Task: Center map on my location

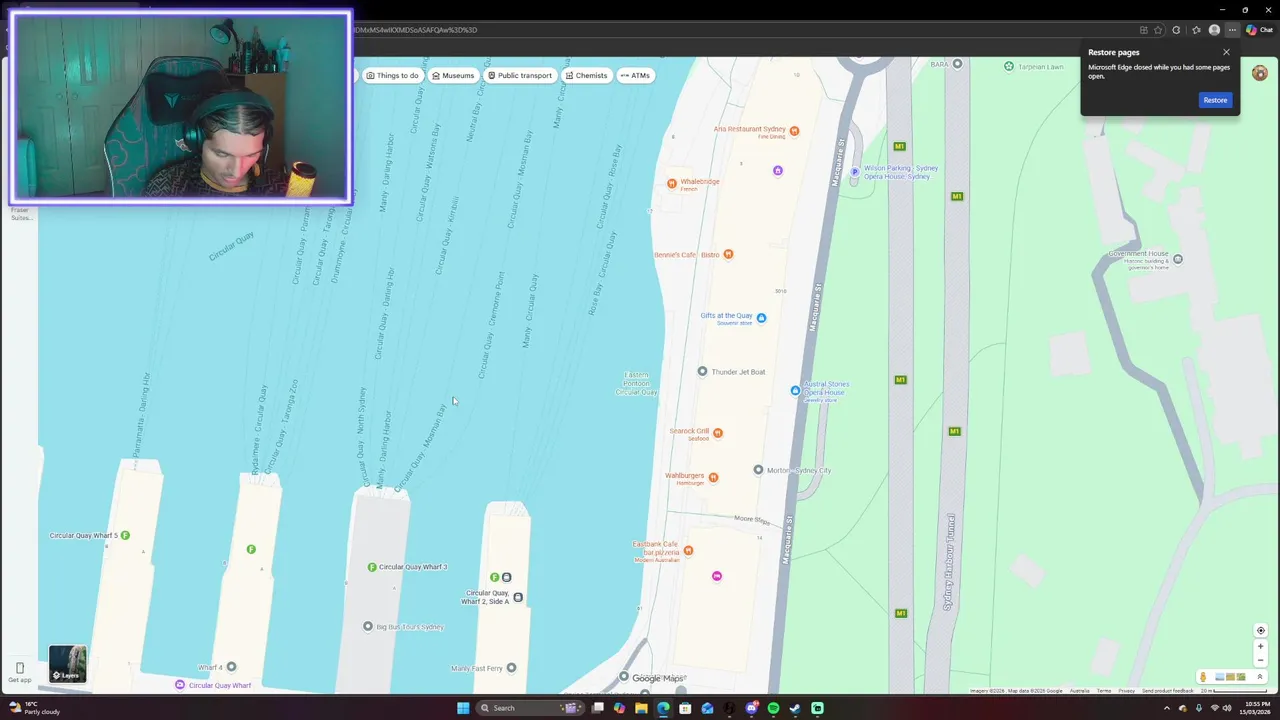Action: [1261, 630]
